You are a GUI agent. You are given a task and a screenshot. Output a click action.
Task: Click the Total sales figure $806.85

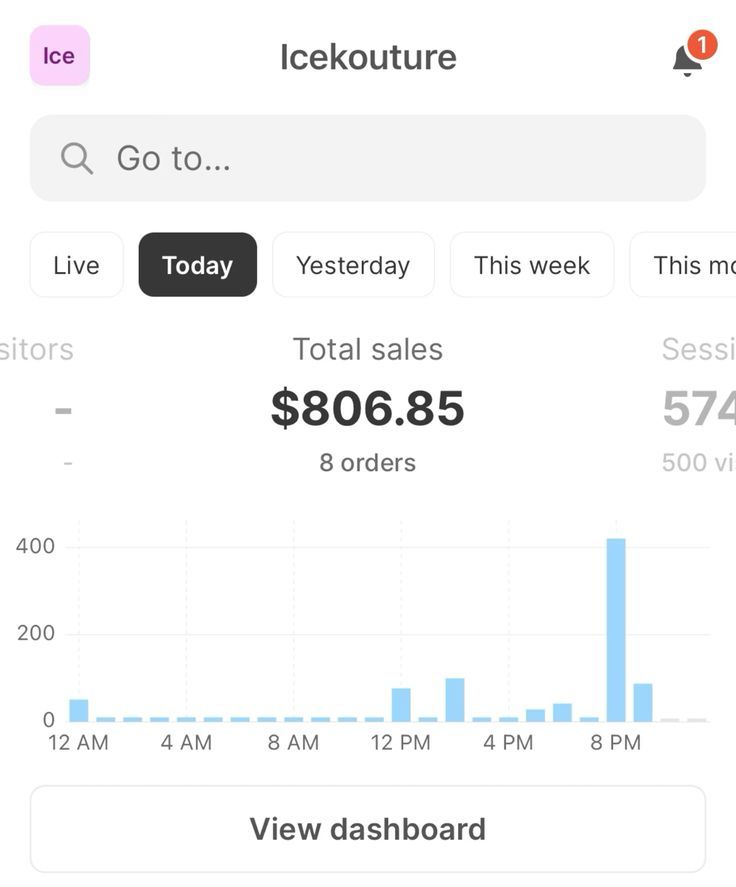pos(367,408)
